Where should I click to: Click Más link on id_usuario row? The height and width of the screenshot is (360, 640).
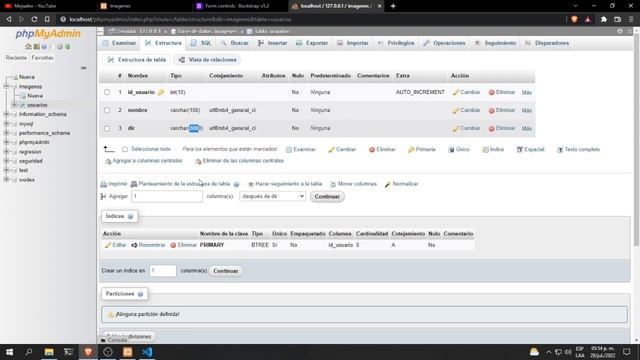527,93
